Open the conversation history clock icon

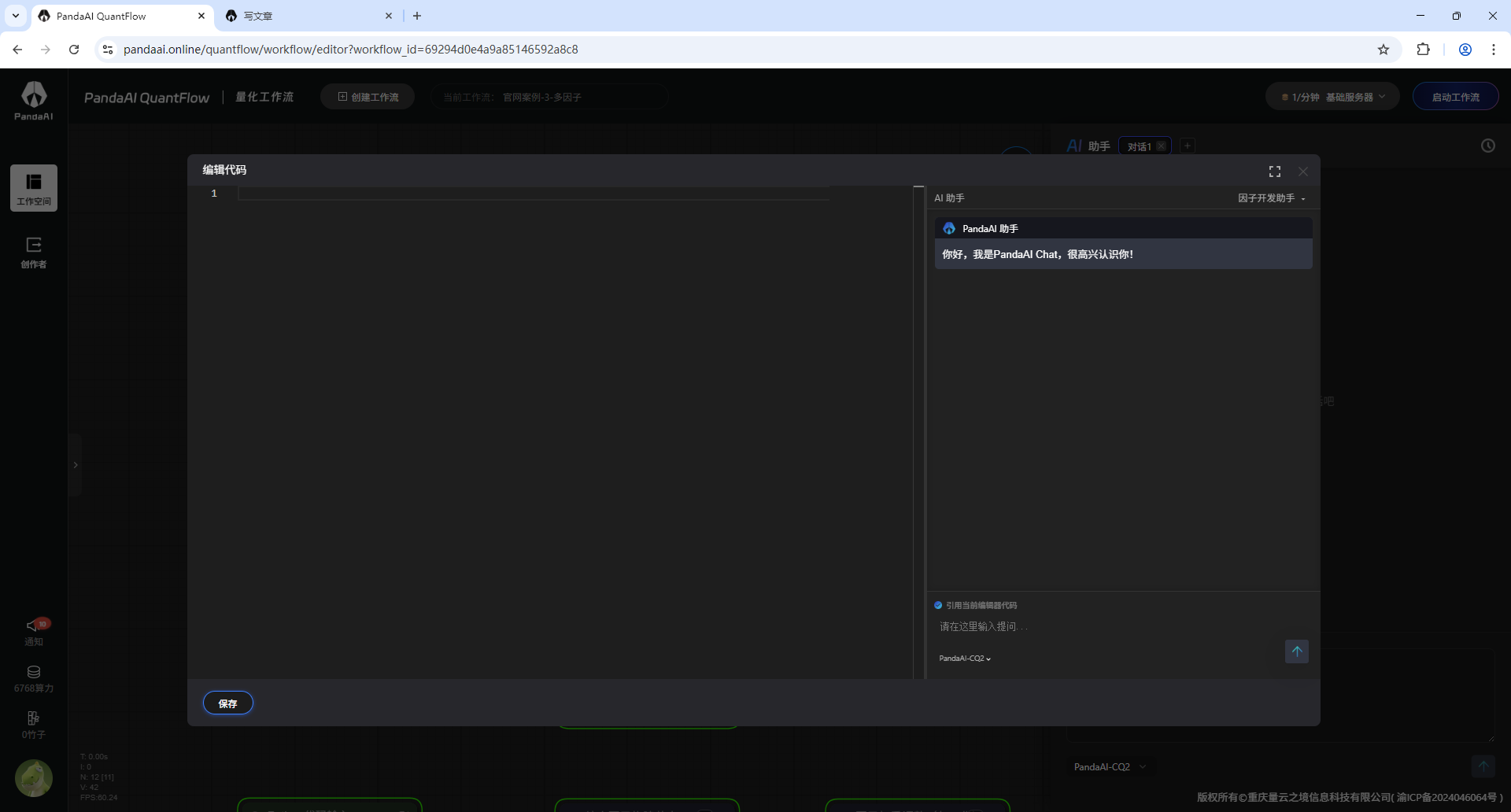[1488, 146]
